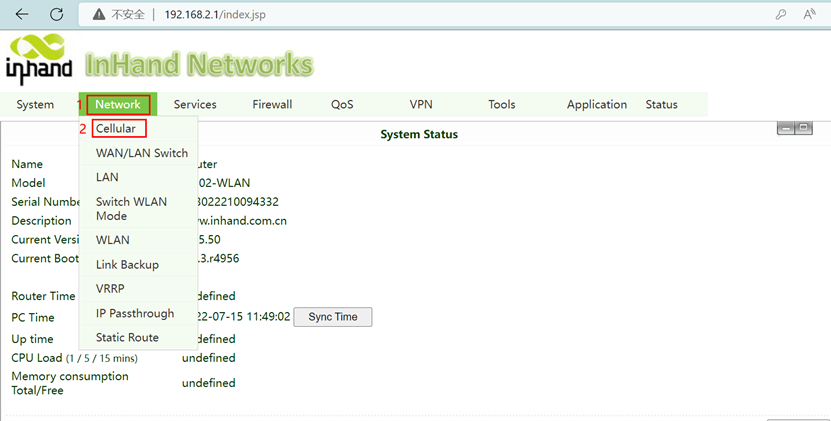The width and height of the screenshot is (831, 421).
Task: Click the PC Time label
Action: point(33,318)
